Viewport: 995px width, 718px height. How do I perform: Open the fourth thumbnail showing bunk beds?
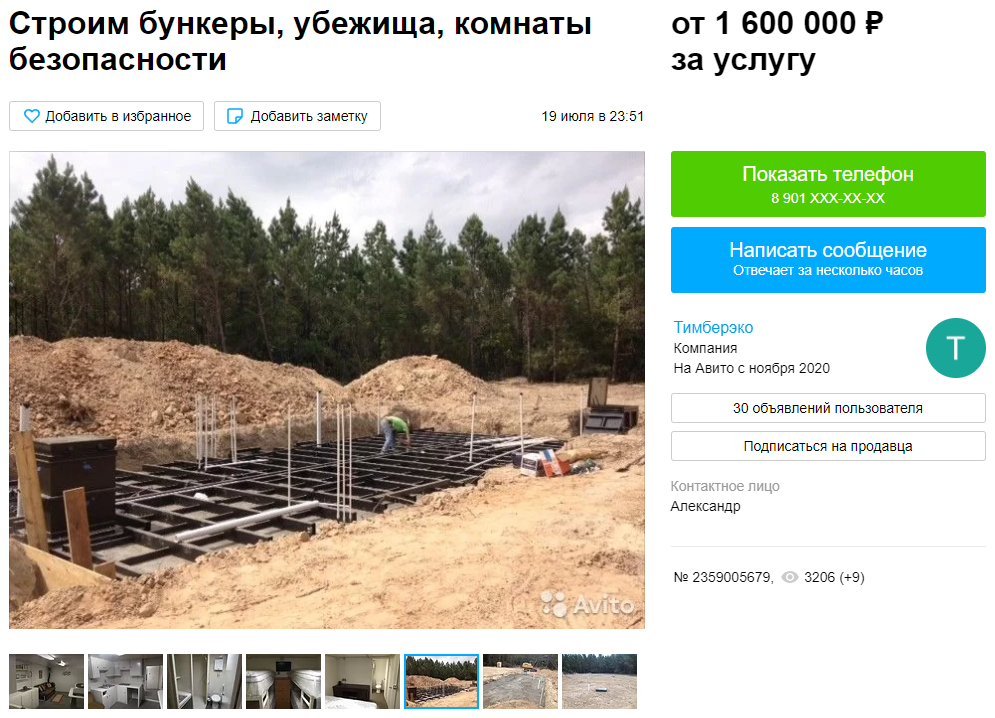(283, 681)
